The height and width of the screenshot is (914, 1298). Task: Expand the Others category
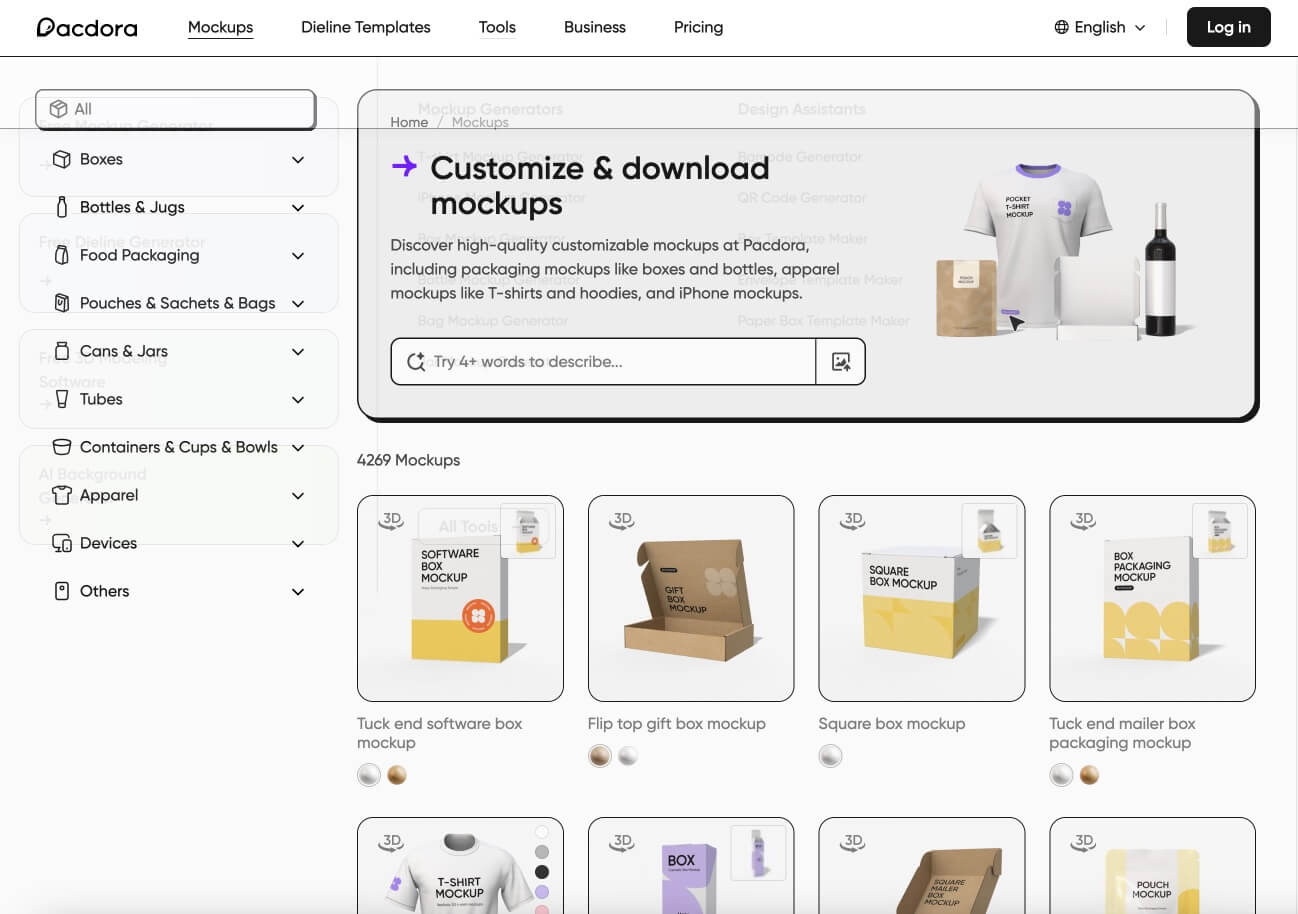(x=297, y=592)
